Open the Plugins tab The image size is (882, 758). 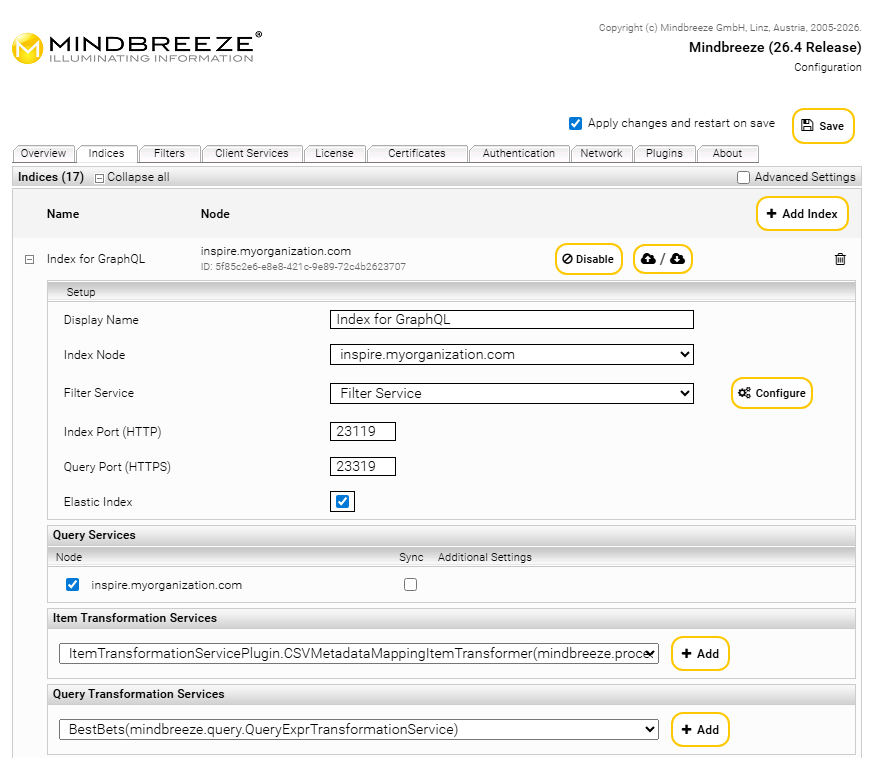click(664, 154)
